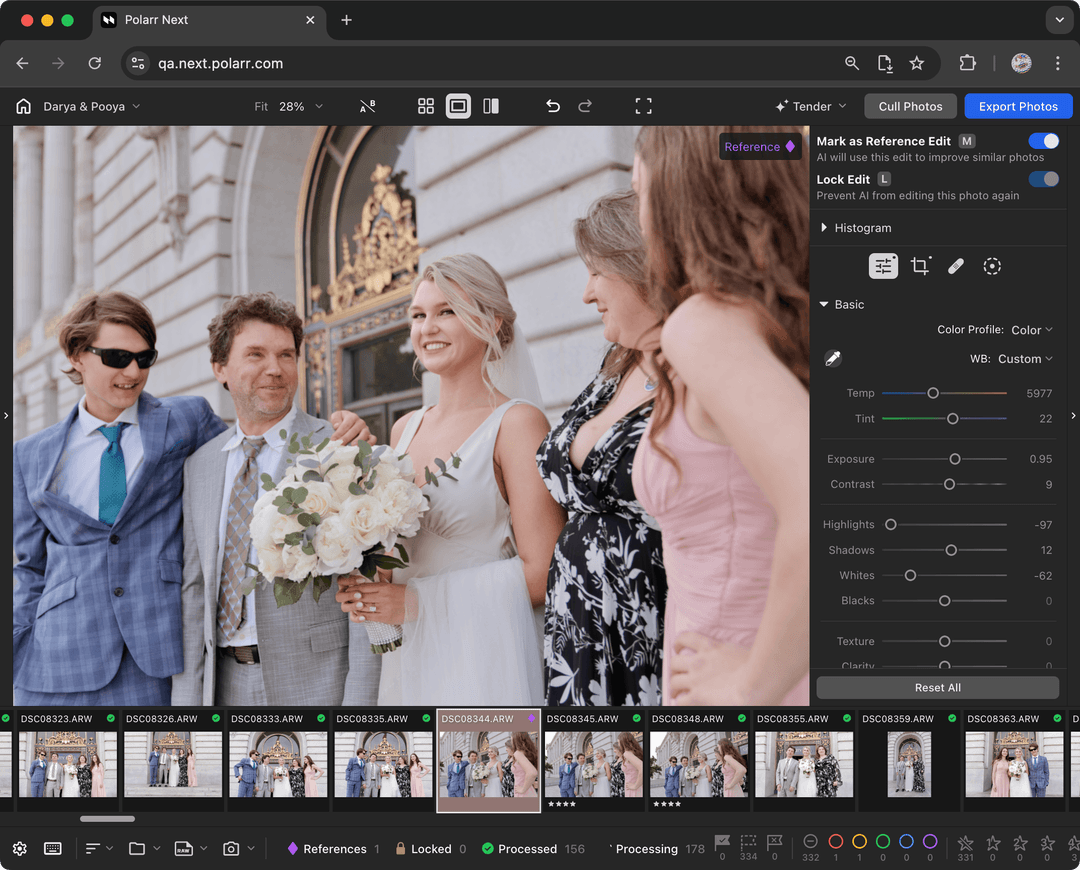Open the split compare view

[x=491, y=106]
